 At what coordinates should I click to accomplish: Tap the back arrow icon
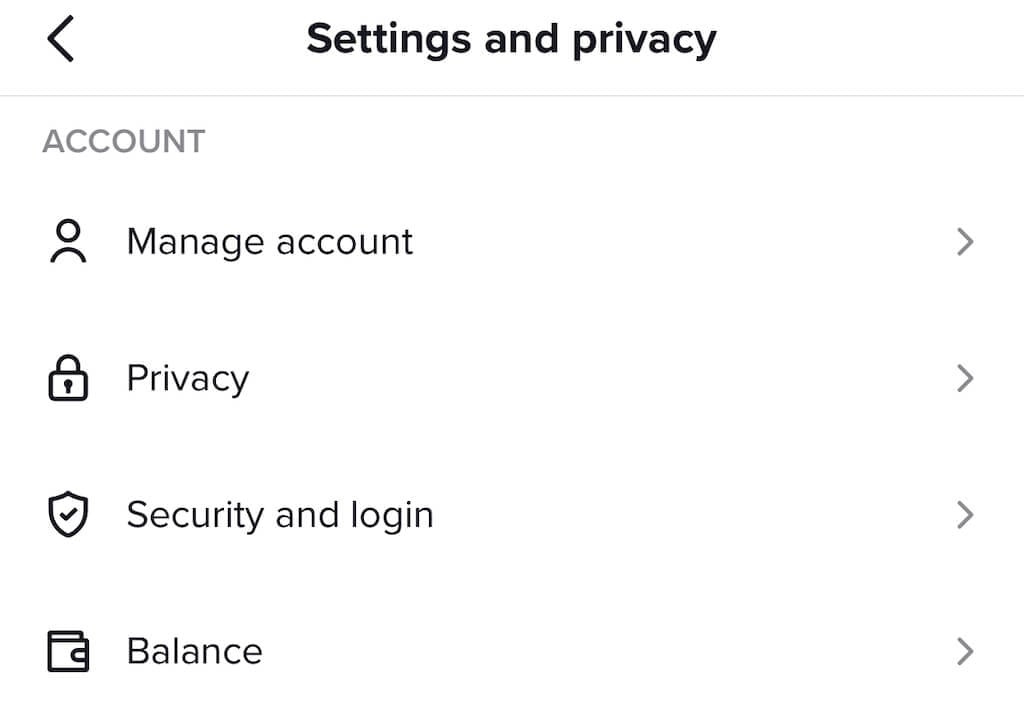60,40
